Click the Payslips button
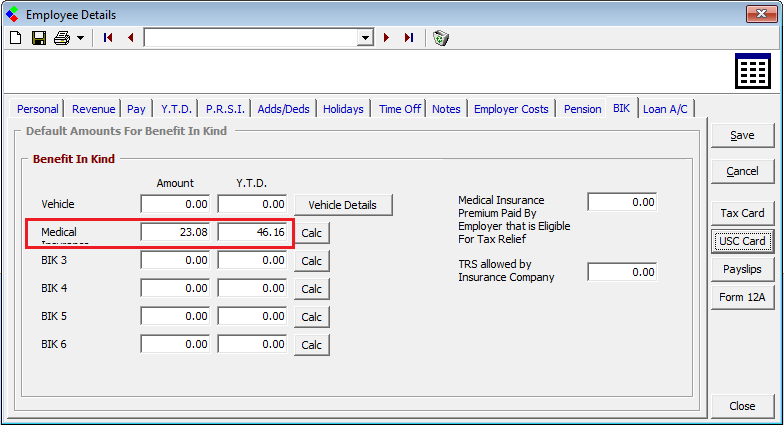The width and height of the screenshot is (784, 425). click(x=741, y=269)
